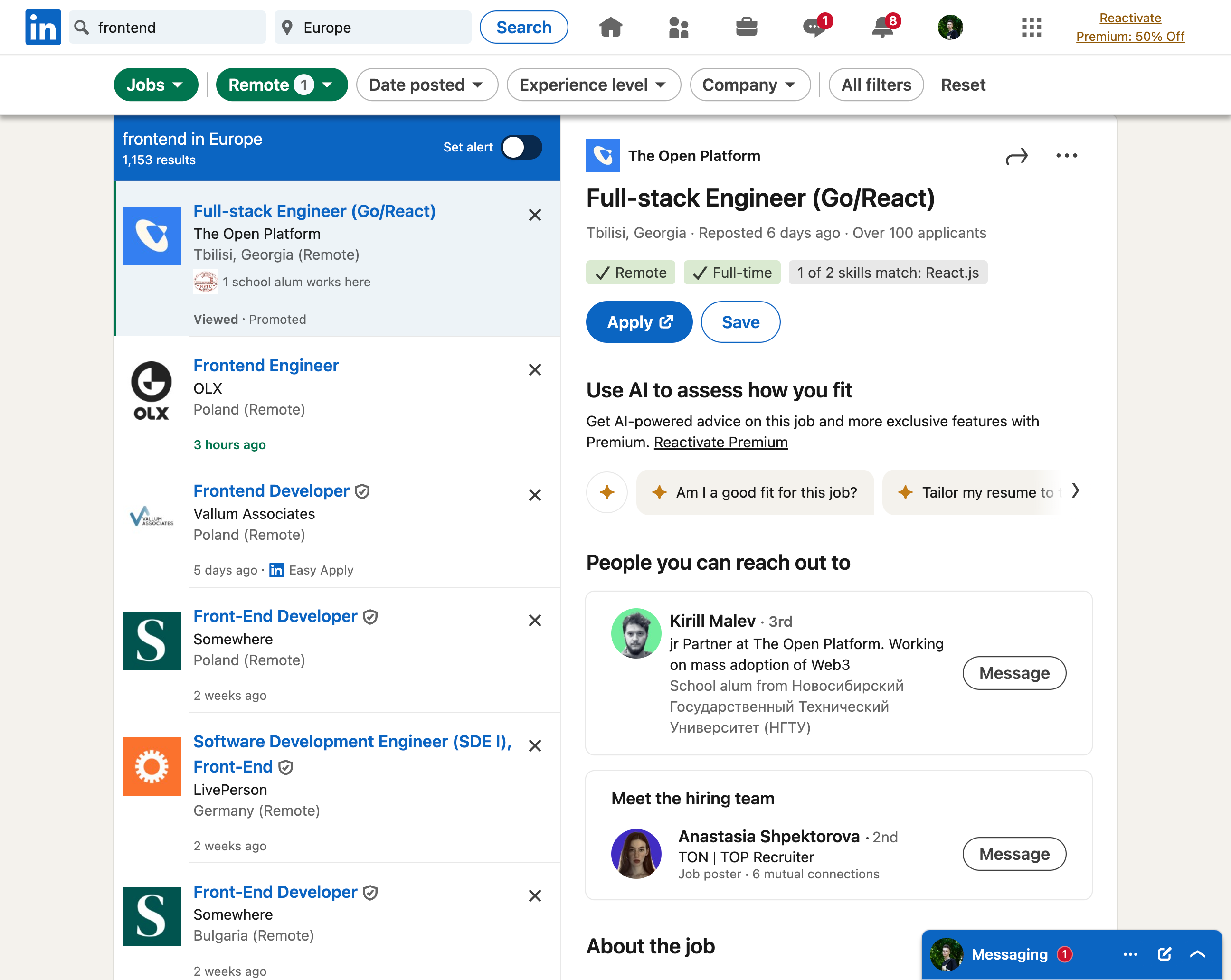Open the Jobs briefcase icon
The height and width of the screenshot is (980, 1231).
746,27
